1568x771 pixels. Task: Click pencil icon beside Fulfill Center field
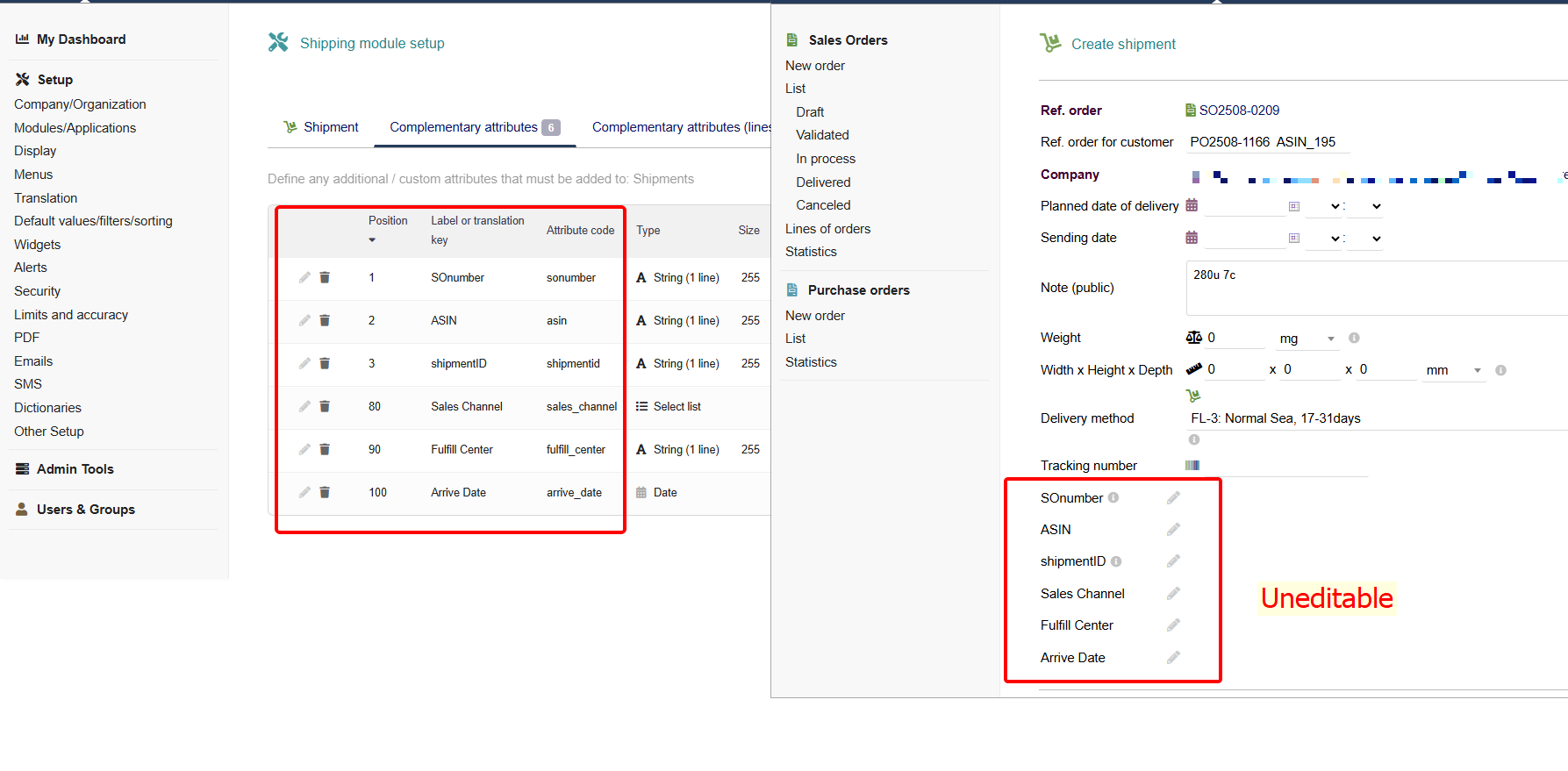click(x=1173, y=625)
